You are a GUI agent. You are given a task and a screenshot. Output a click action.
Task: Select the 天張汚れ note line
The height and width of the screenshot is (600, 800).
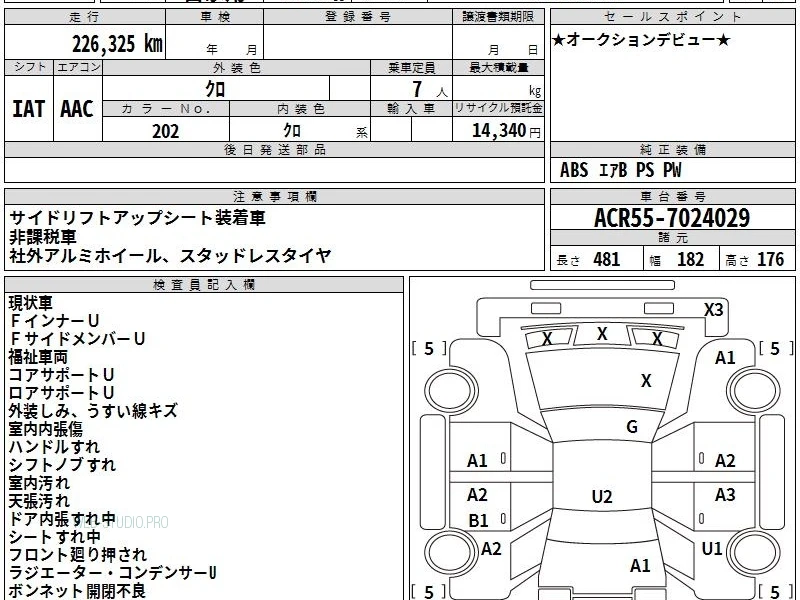pyautogui.click(x=39, y=501)
